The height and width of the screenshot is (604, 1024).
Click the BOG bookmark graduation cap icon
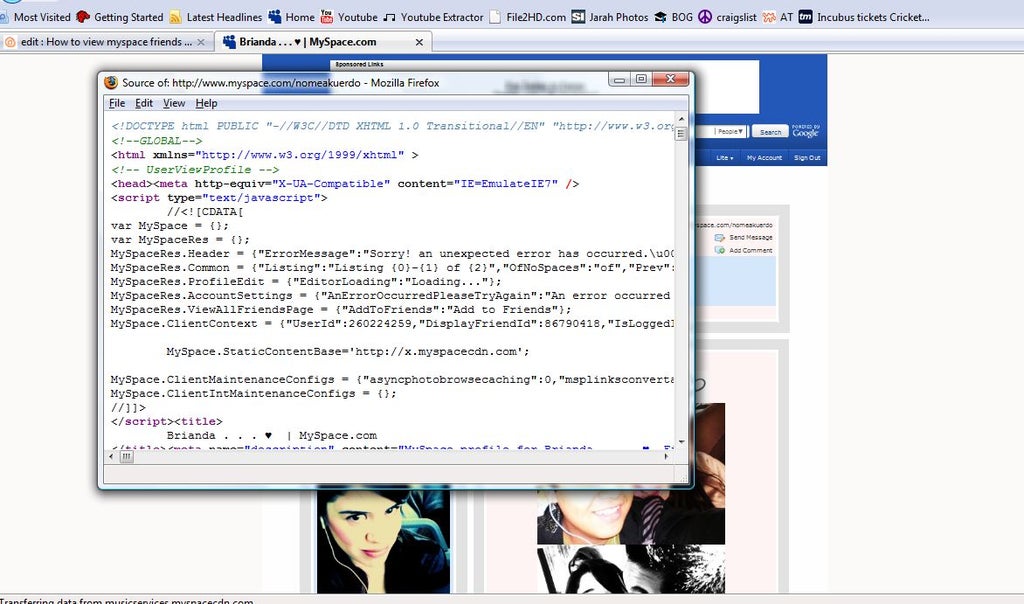660,17
